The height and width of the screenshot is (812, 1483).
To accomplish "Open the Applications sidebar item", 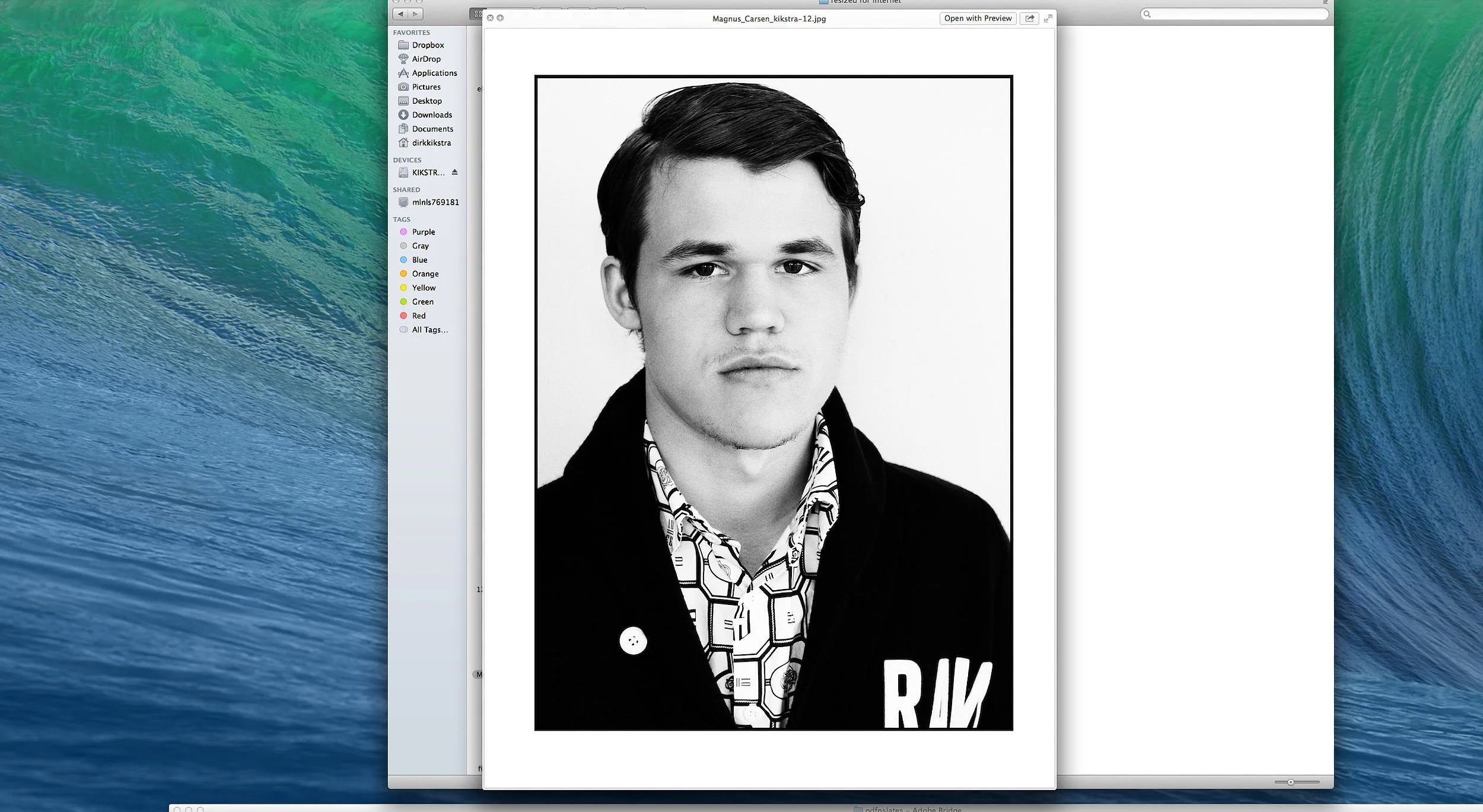I will tap(435, 73).
